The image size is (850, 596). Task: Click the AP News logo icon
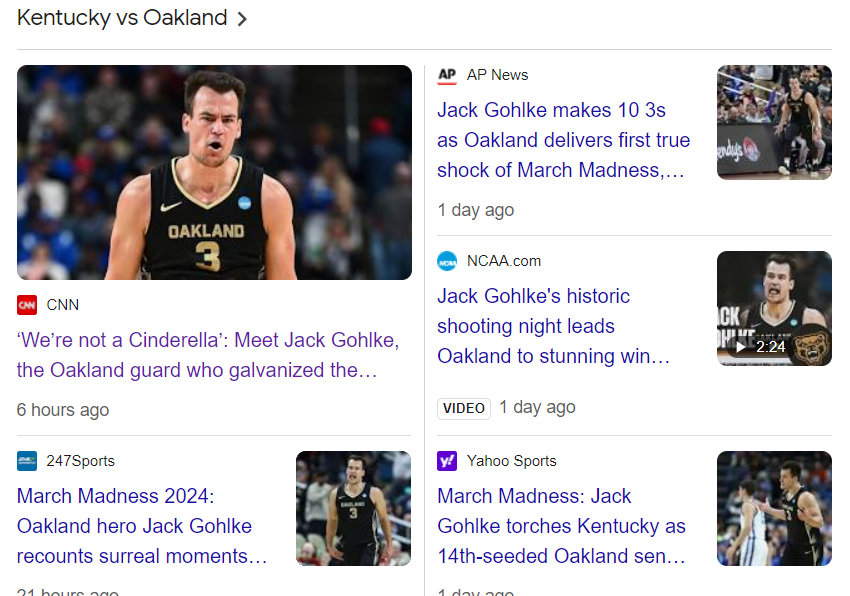tap(447, 75)
